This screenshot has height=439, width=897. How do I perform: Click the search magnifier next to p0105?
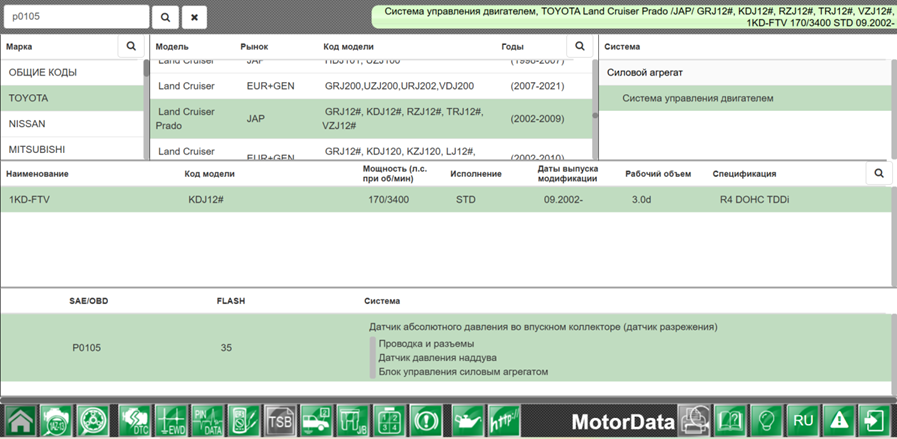tap(165, 17)
